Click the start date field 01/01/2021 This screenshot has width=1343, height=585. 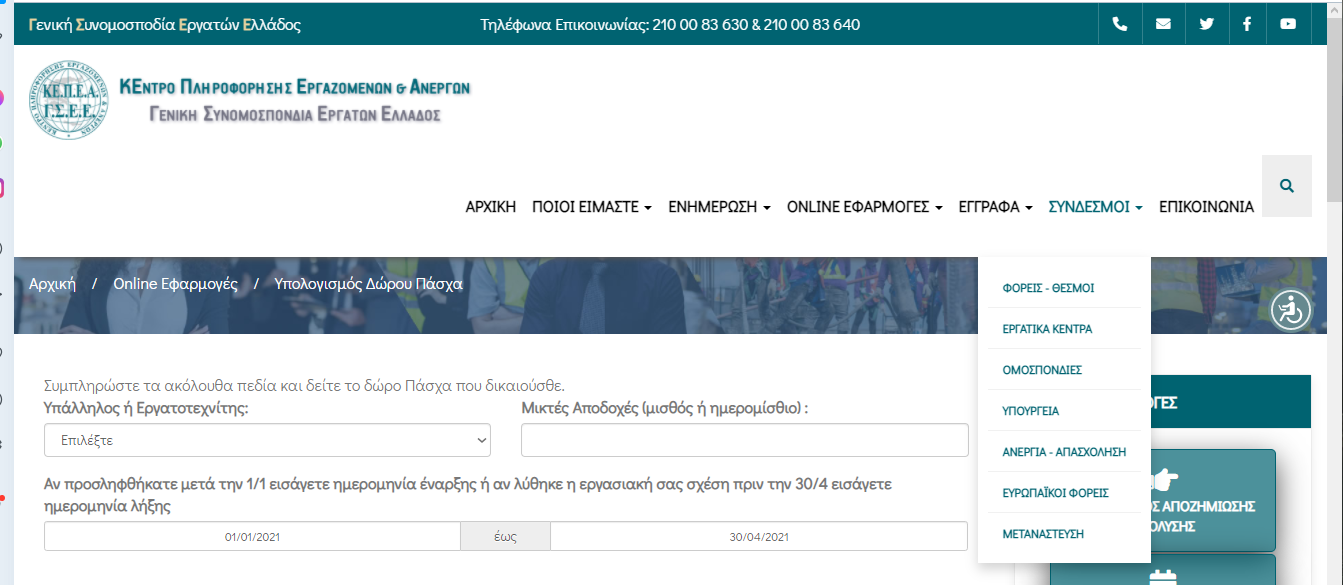[x=252, y=537]
